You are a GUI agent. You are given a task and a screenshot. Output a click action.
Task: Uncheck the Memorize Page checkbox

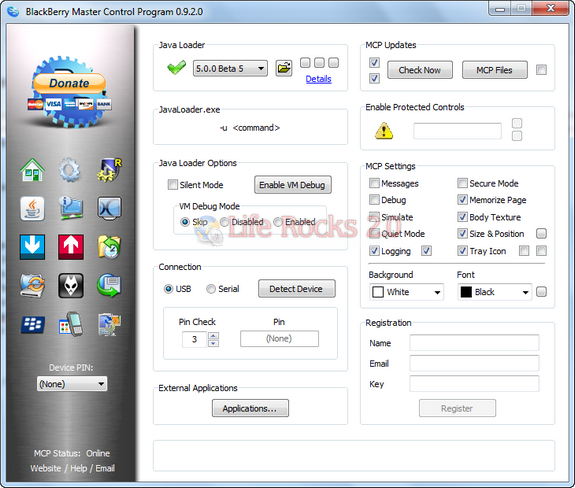(462, 200)
